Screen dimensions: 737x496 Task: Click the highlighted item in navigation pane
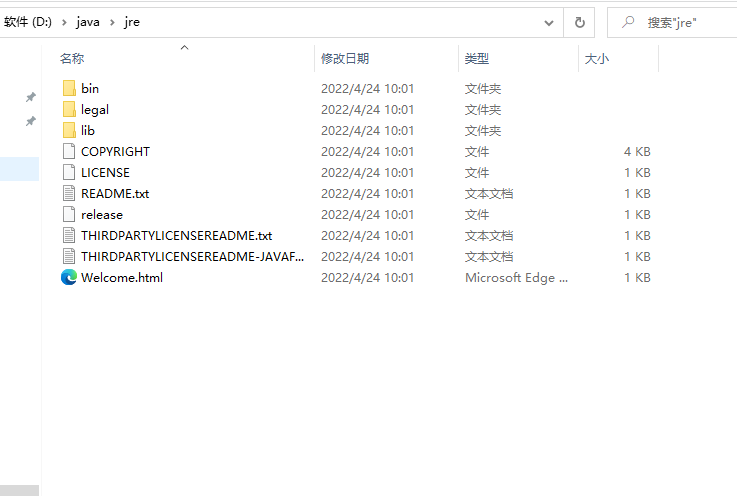(19, 169)
